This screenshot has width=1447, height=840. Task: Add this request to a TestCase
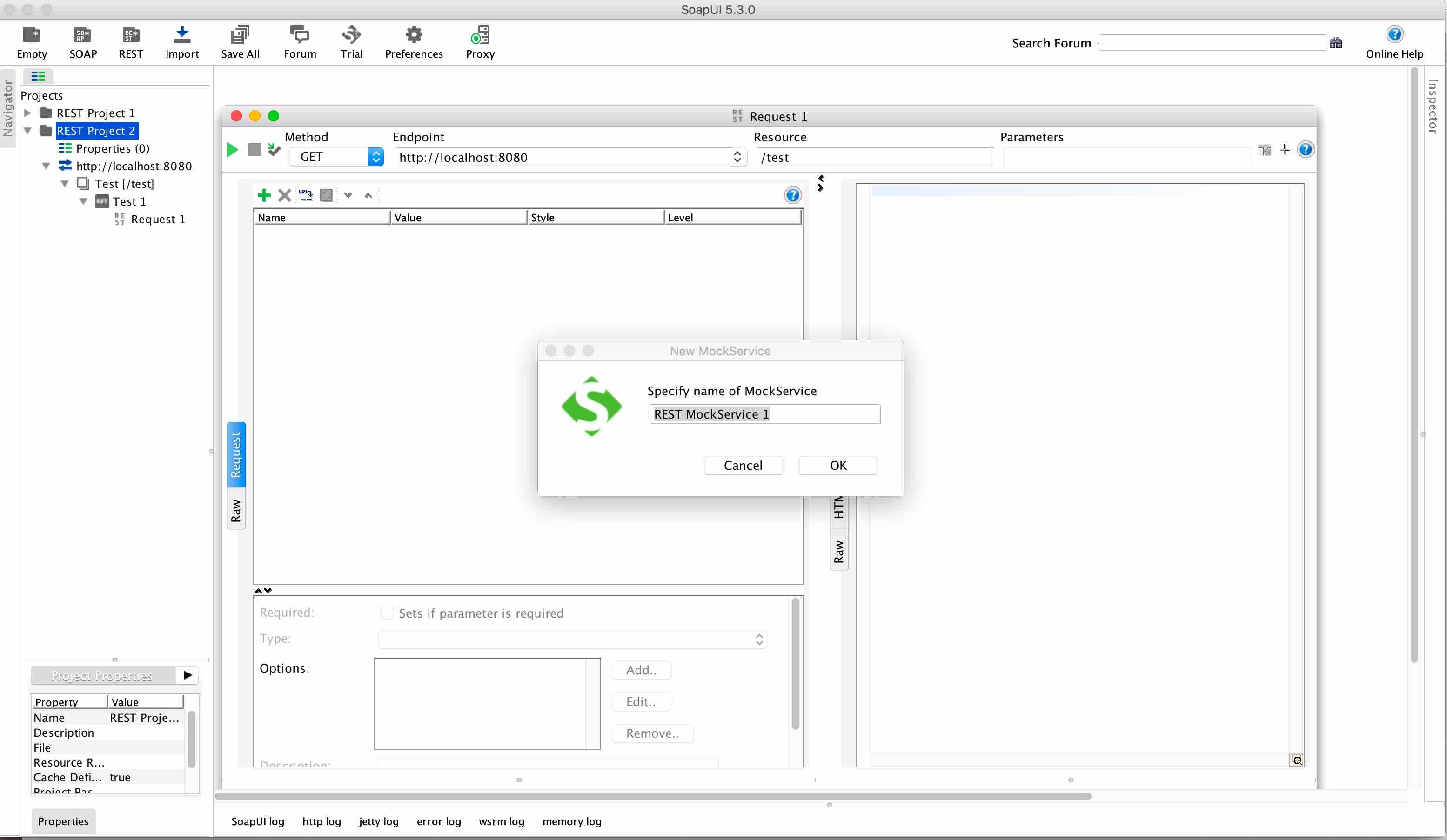pyautogui.click(x=274, y=150)
